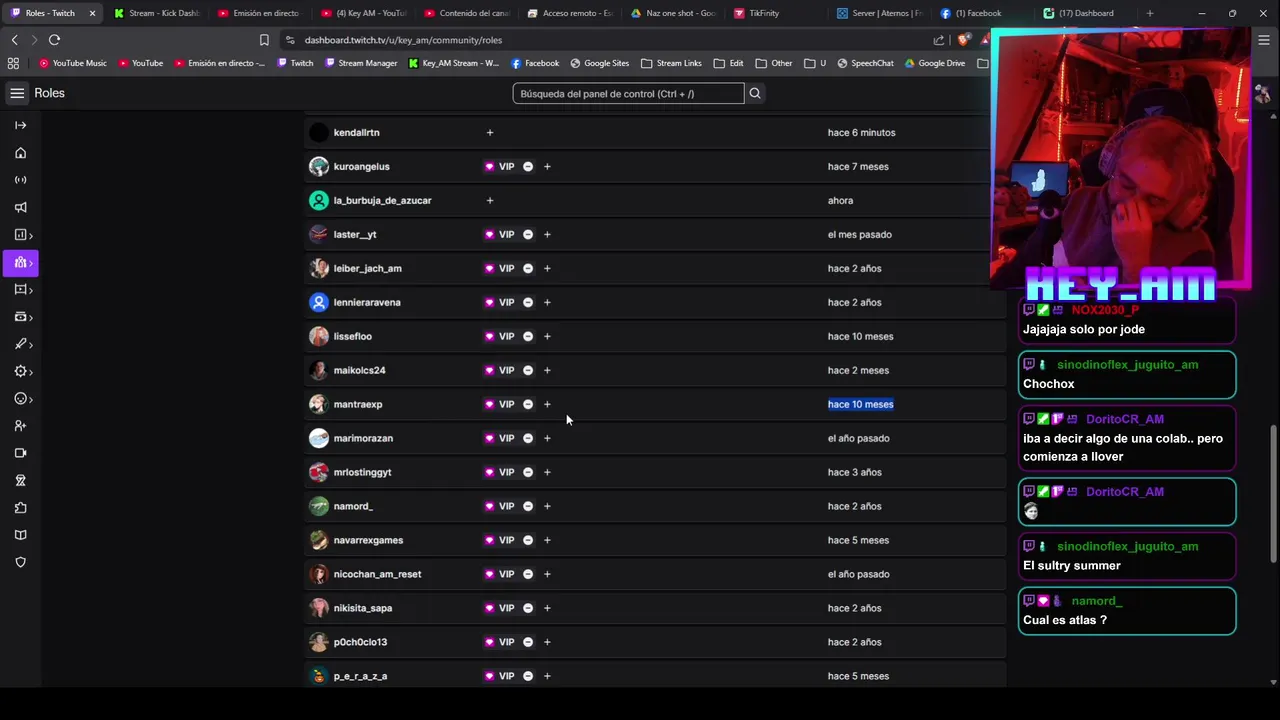
Task: Open user marimorazan profile name
Action: click(363, 438)
